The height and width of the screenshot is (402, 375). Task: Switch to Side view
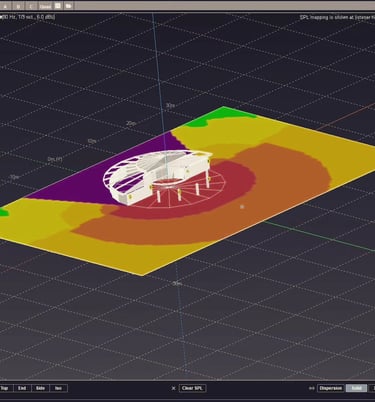[40, 388]
